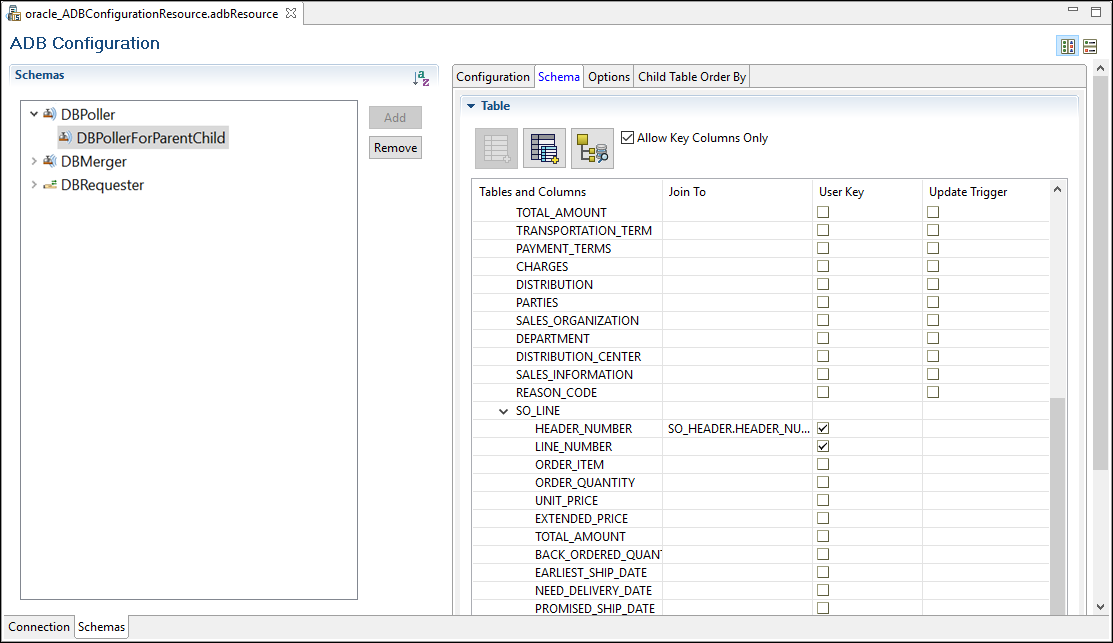Switch to the Connection bottom tab
Viewport: 1113px width, 643px height.
tap(39, 627)
